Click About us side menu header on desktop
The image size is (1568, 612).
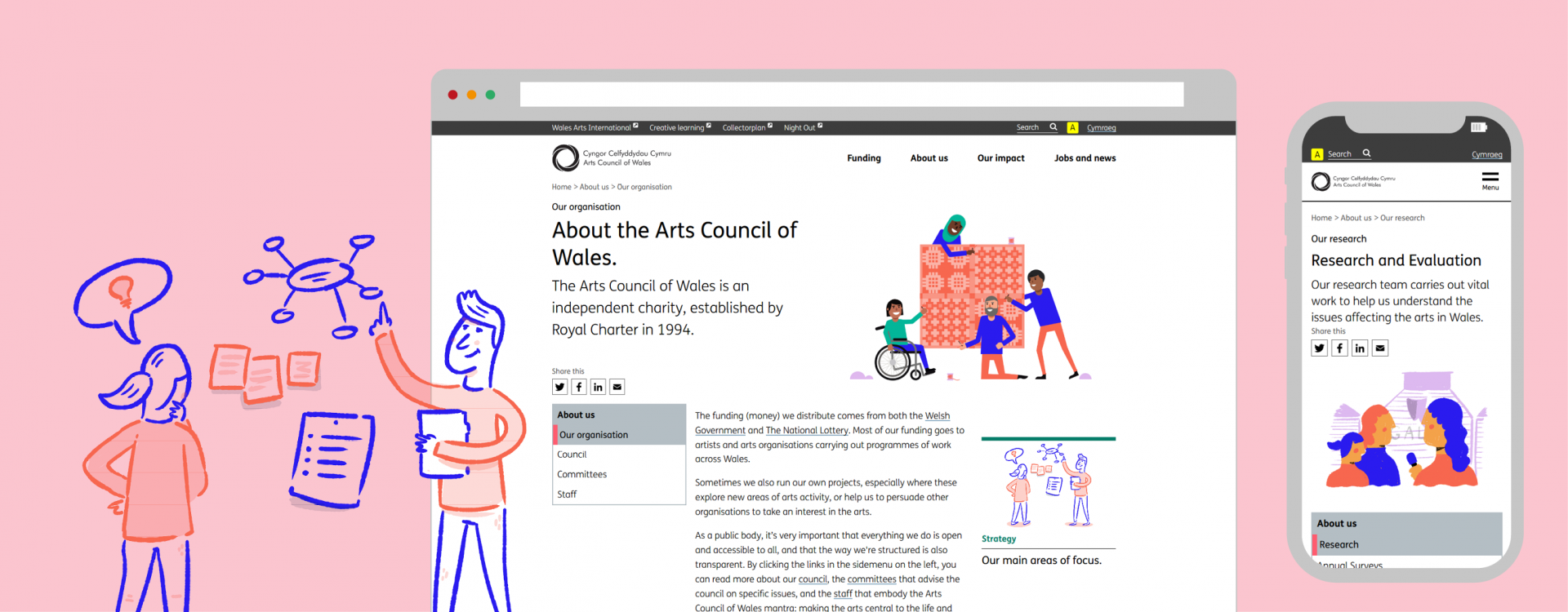pyautogui.click(x=619, y=415)
